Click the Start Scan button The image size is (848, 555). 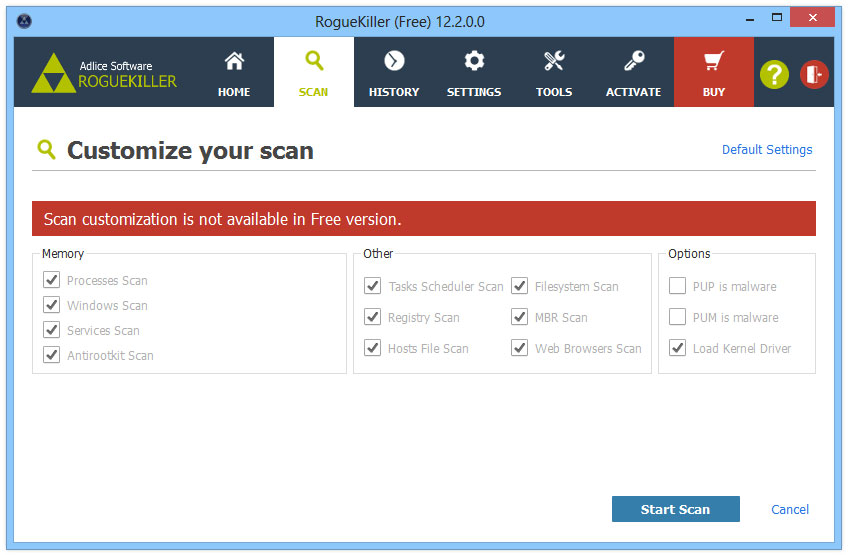(x=675, y=509)
